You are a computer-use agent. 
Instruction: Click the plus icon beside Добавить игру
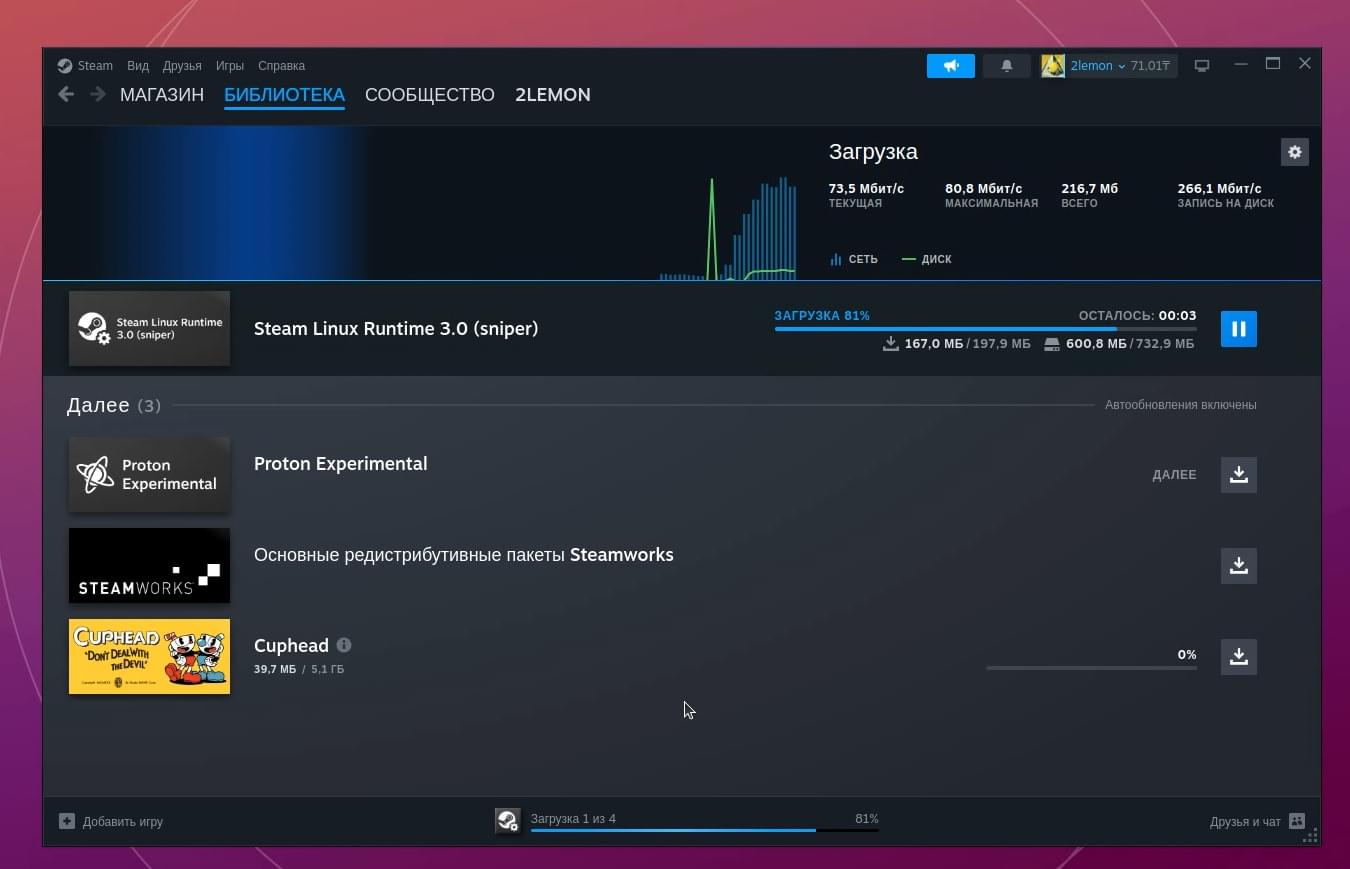click(67, 821)
